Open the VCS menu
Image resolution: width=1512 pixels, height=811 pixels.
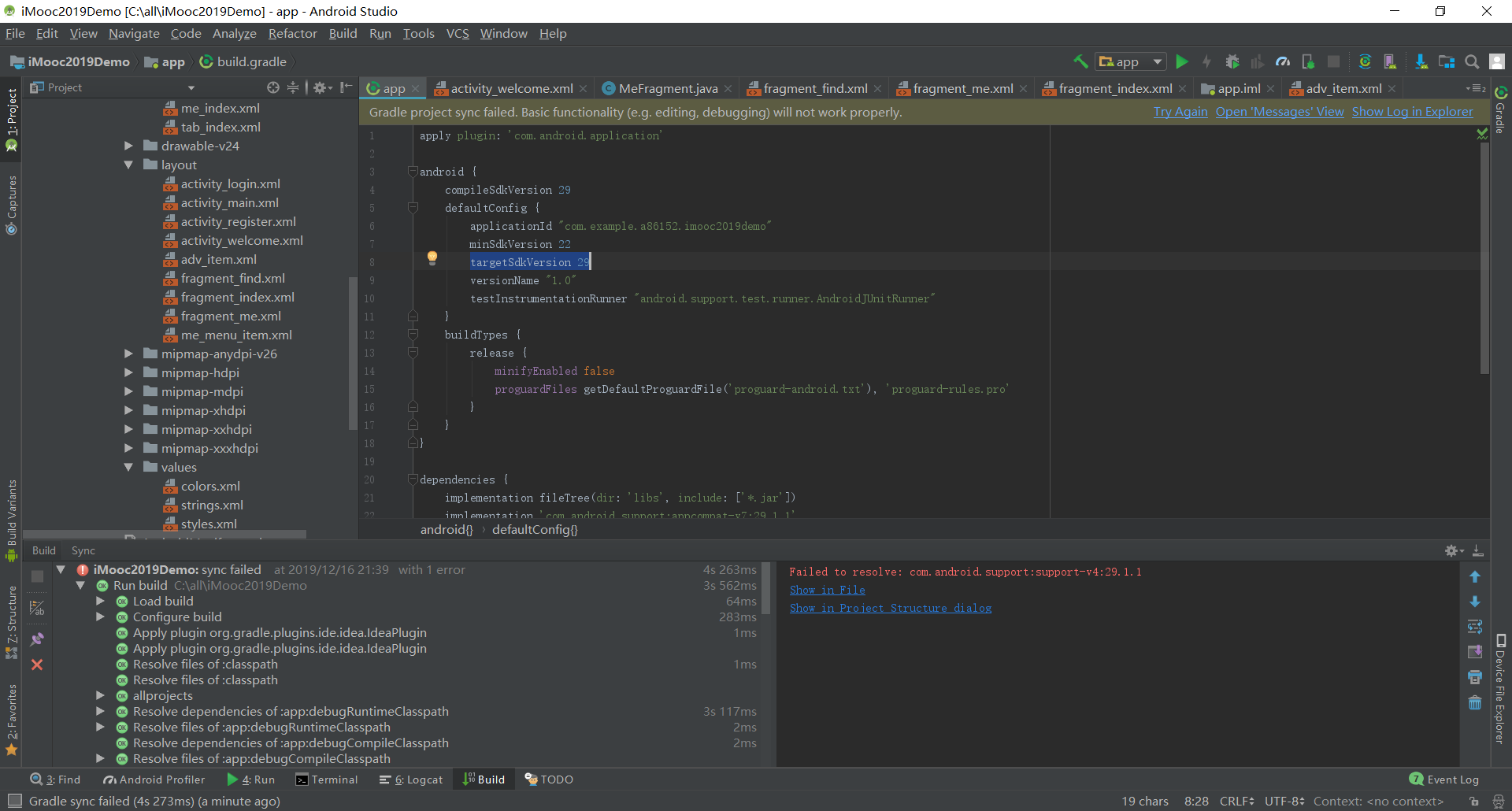tap(458, 33)
